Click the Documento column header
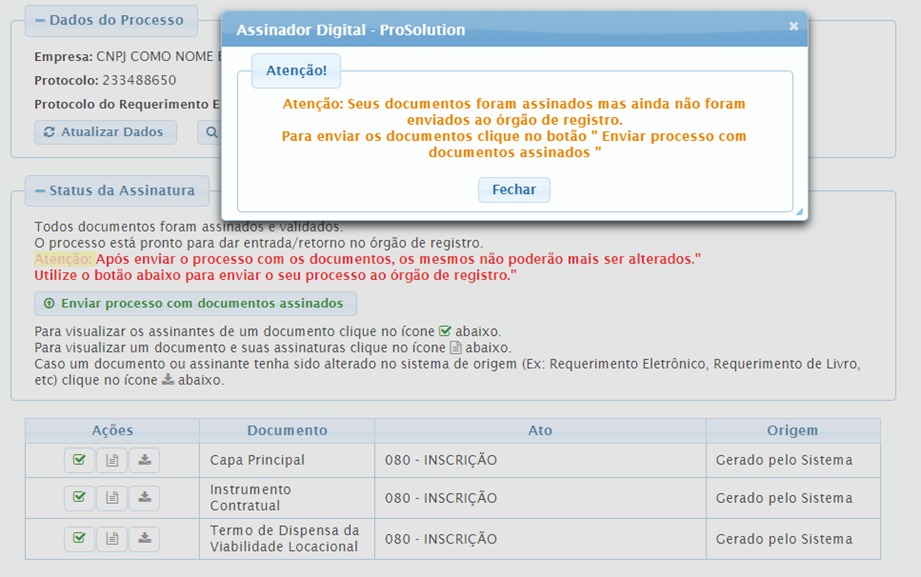921x577 pixels. 287,430
